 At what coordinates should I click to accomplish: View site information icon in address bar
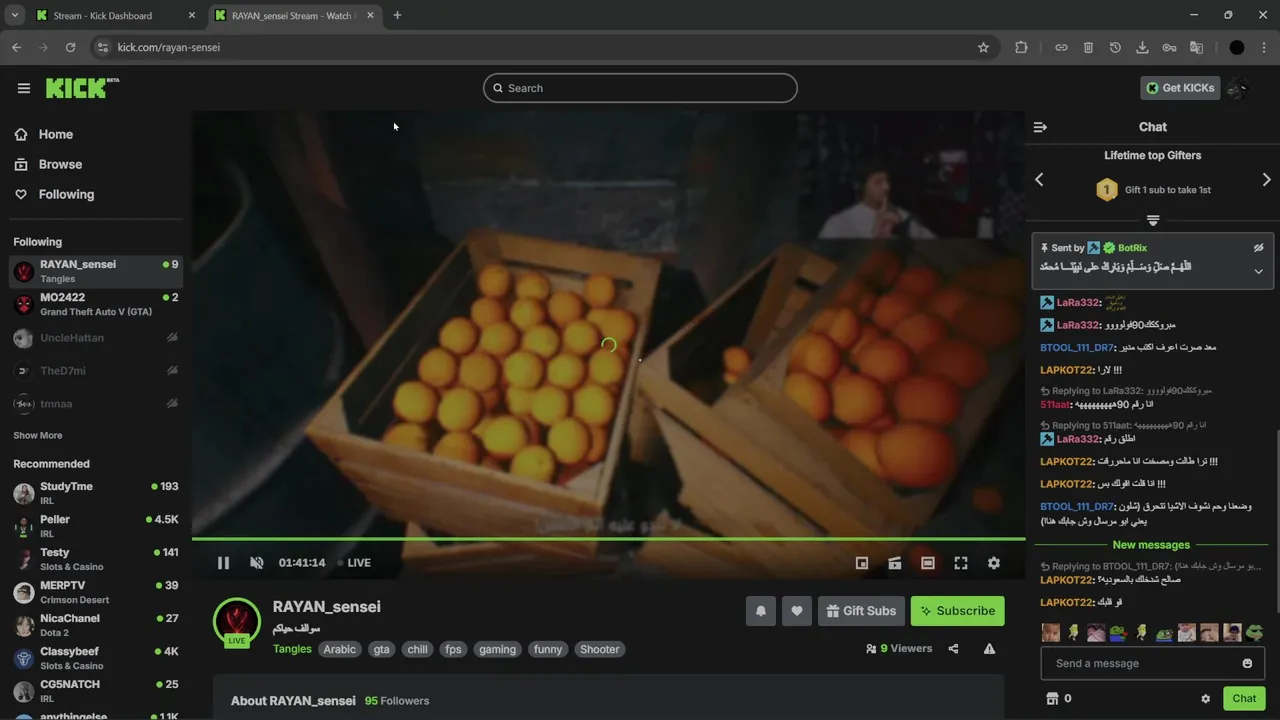(101, 47)
